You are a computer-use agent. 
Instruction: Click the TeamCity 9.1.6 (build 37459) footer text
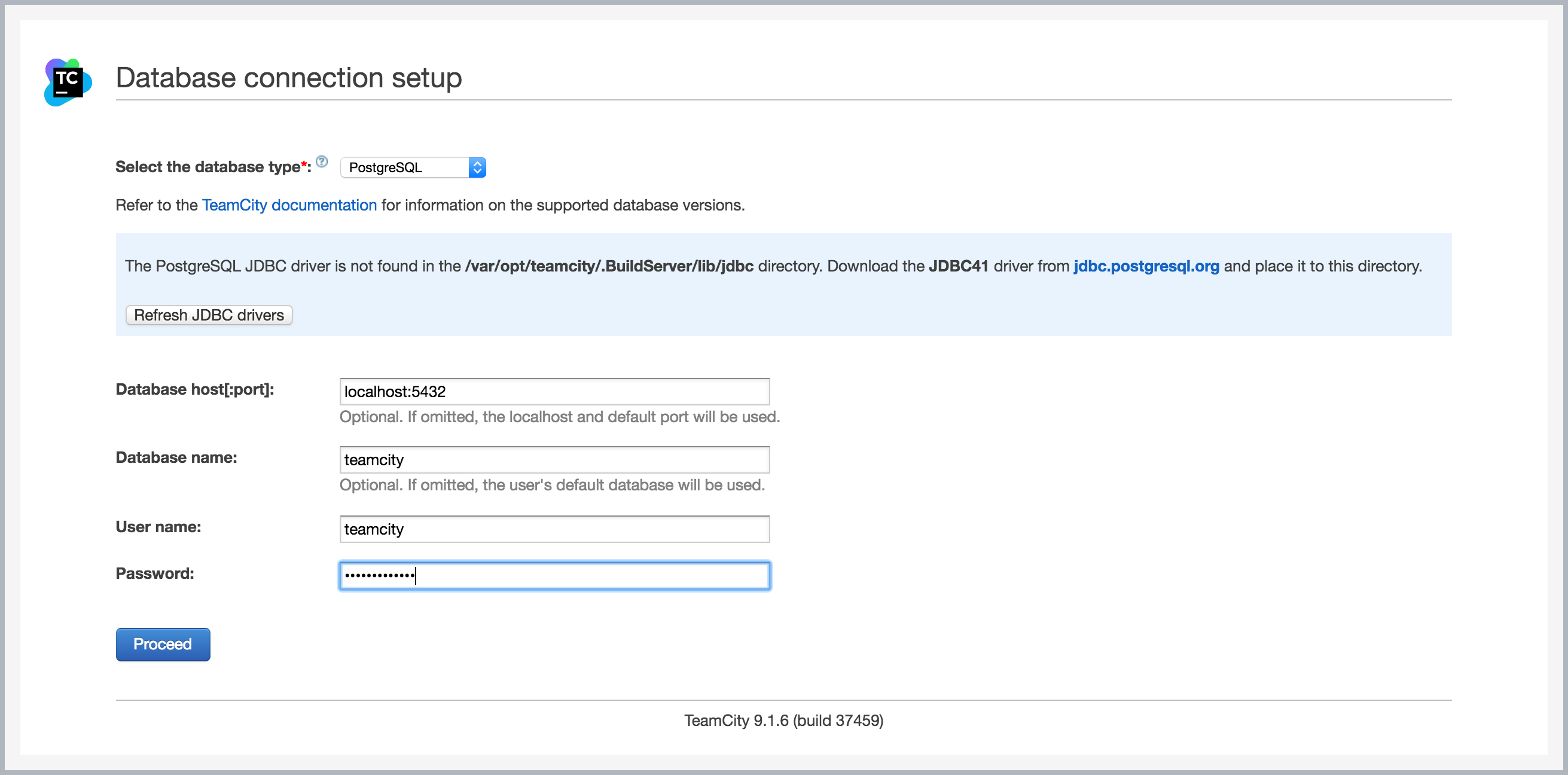click(x=783, y=720)
